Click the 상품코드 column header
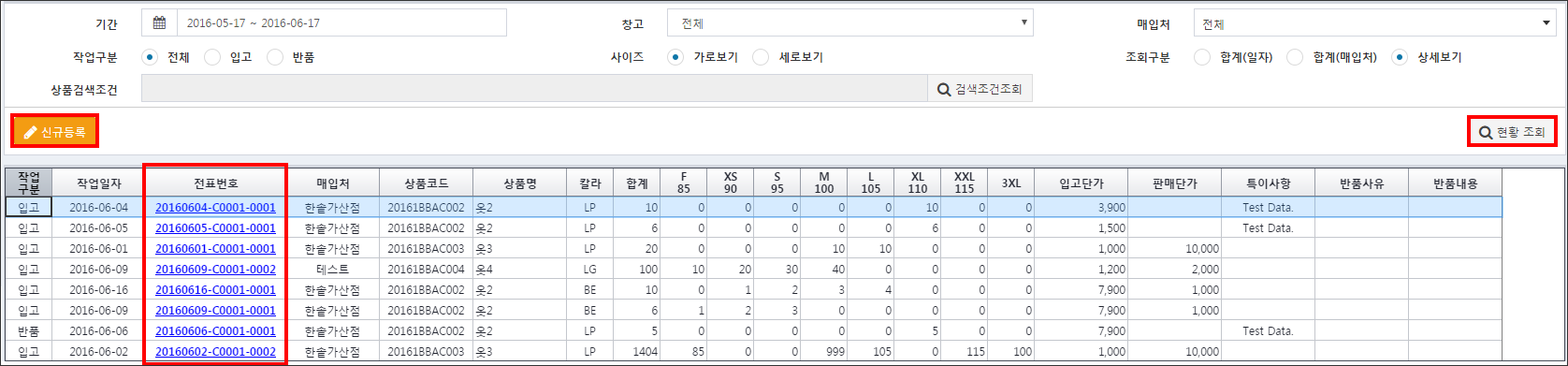Viewport: 1568px width, 366px height. point(427,183)
